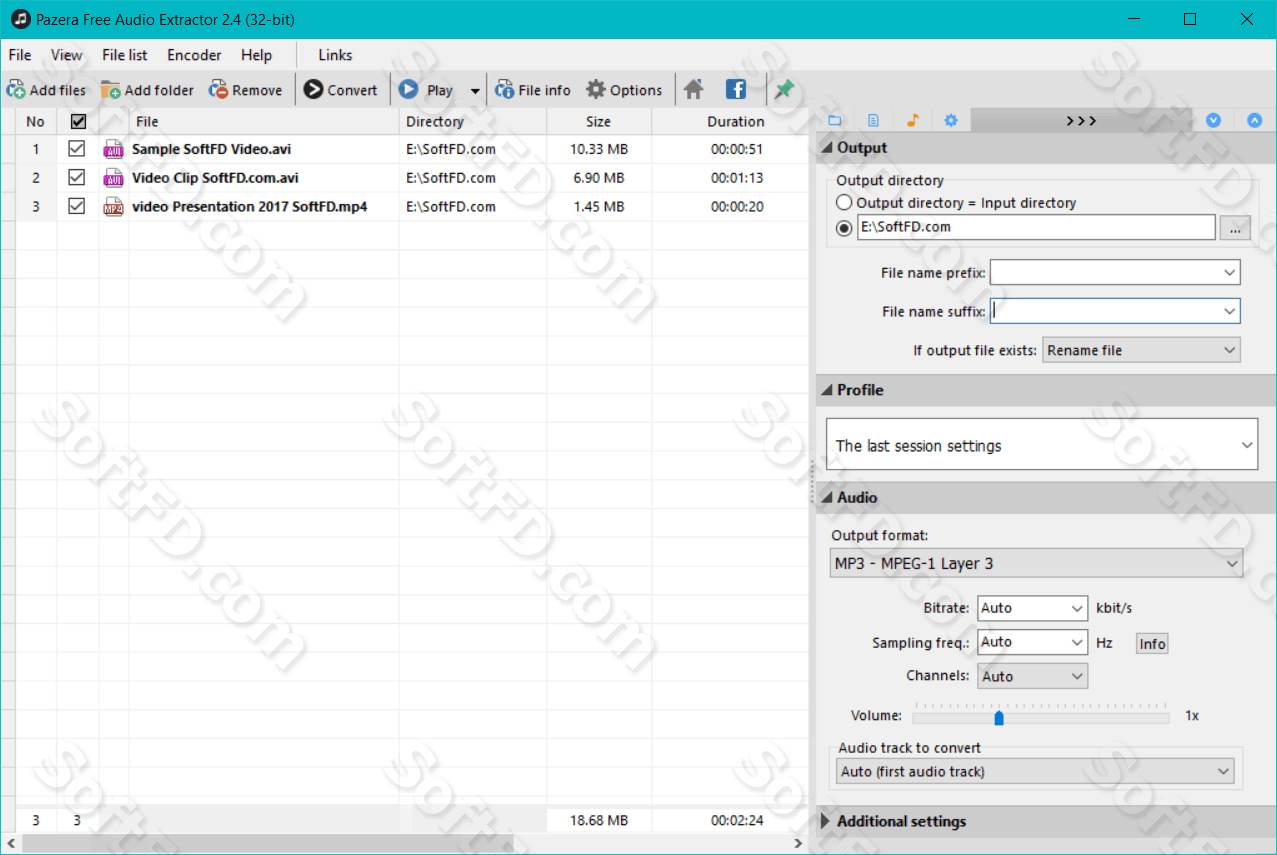Open the Encoder menu
The image size is (1277, 855).
194,55
